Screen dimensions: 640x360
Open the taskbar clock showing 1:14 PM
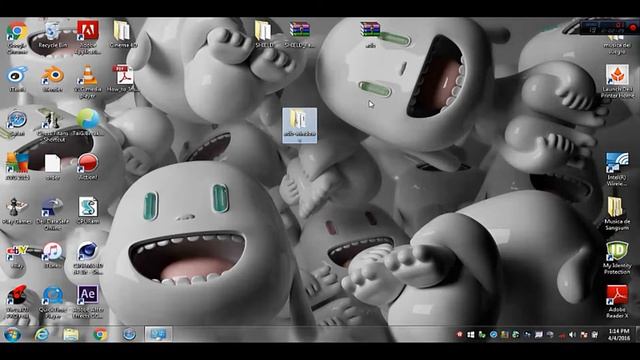[x=619, y=335]
